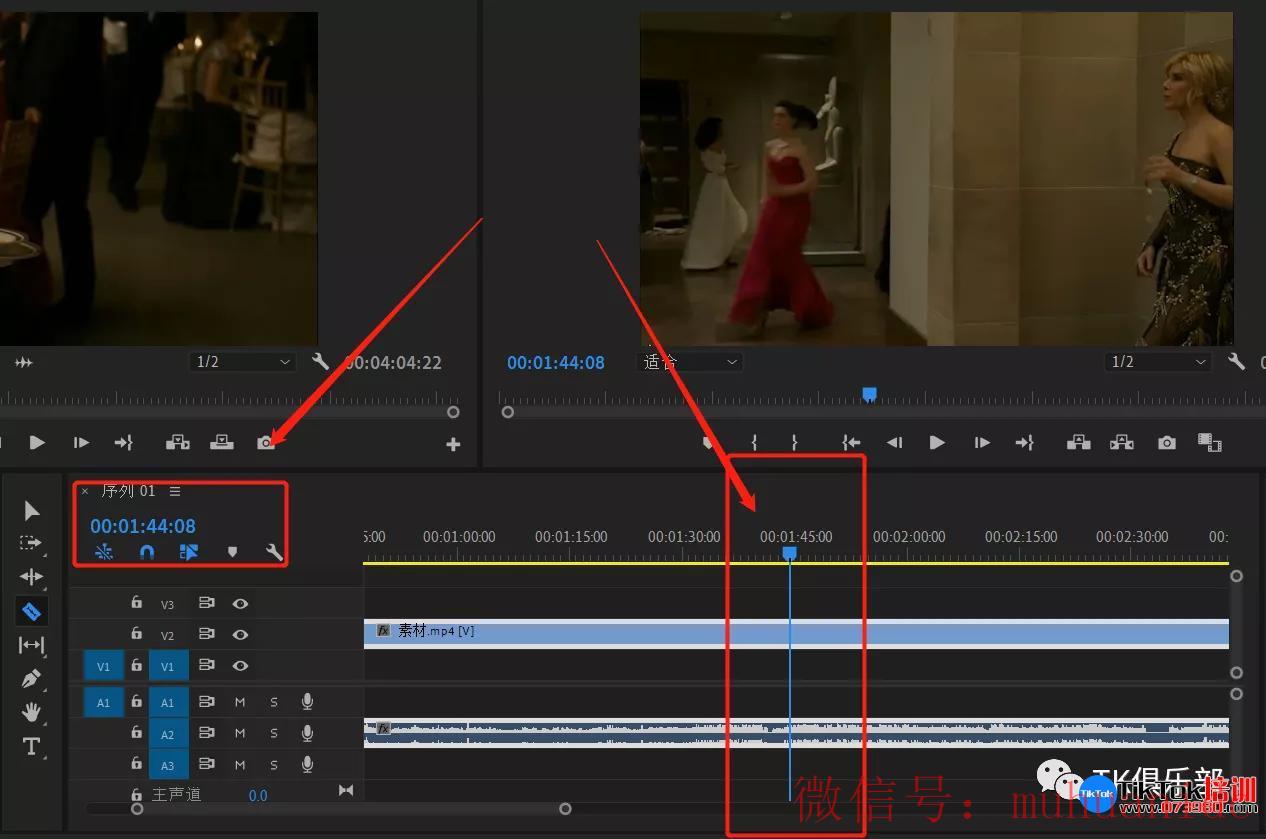1266x839 pixels.
Task: Go to Out point in Program monitor
Action: (x=1025, y=442)
